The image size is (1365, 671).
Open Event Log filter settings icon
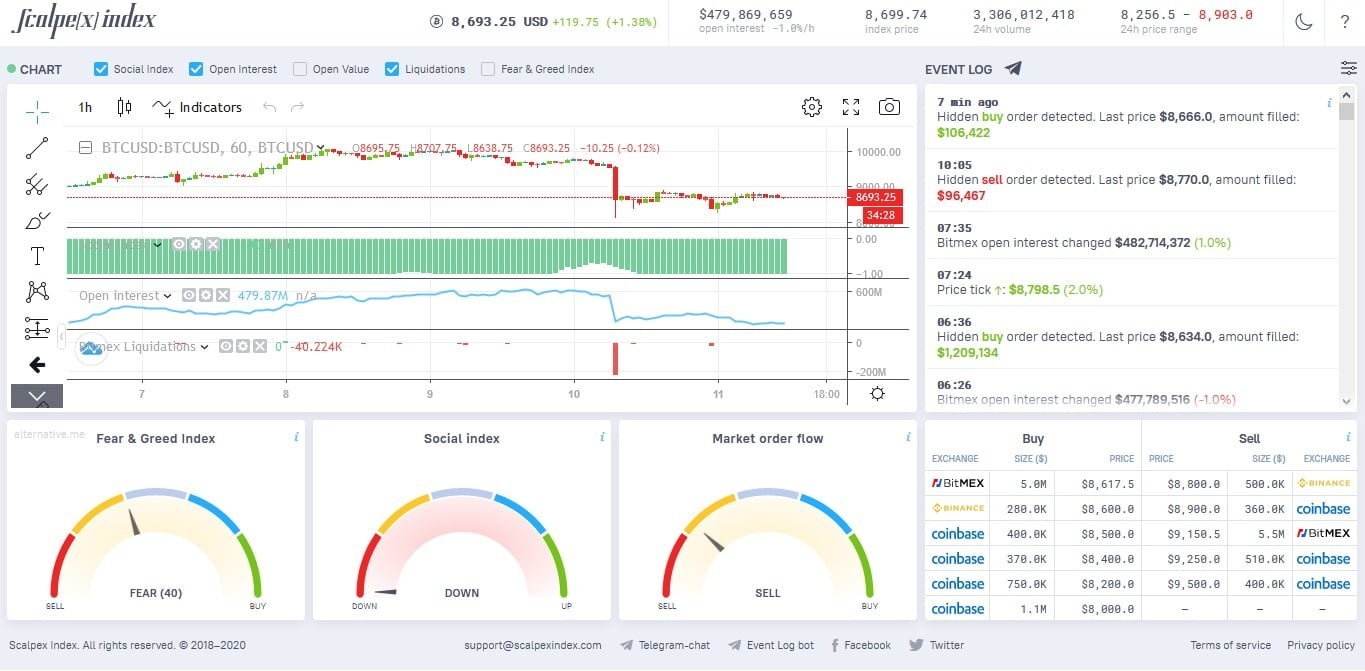(x=1349, y=68)
